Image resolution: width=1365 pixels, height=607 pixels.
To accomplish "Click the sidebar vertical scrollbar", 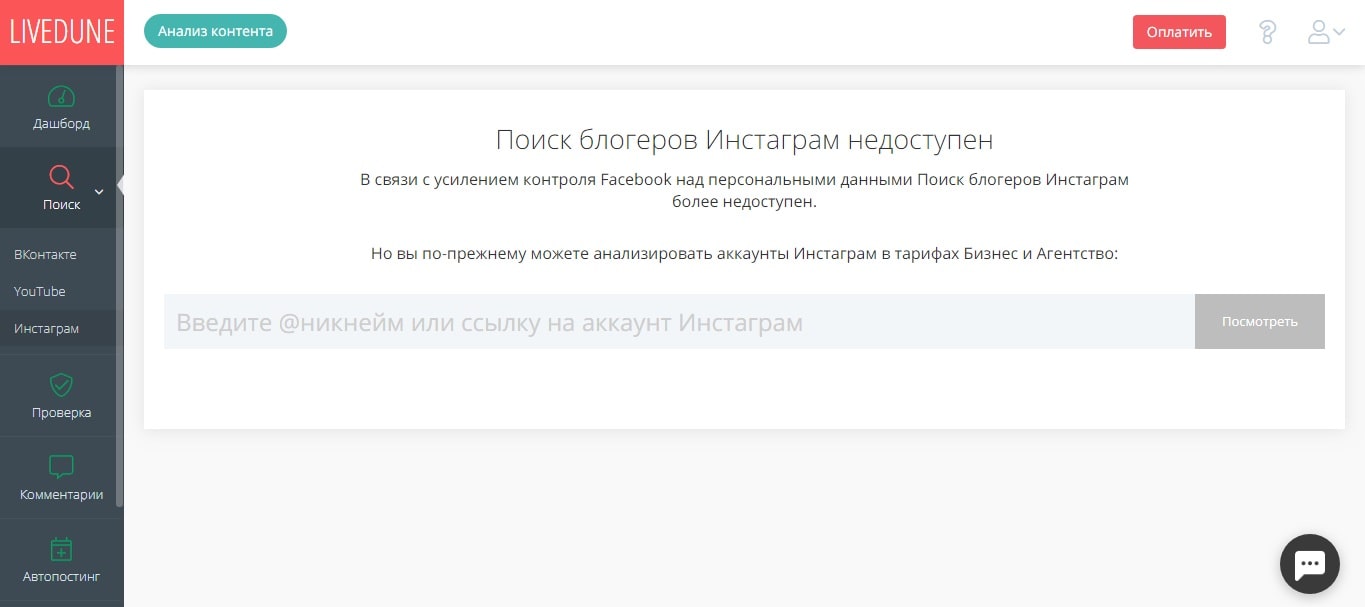I will pos(120,285).
